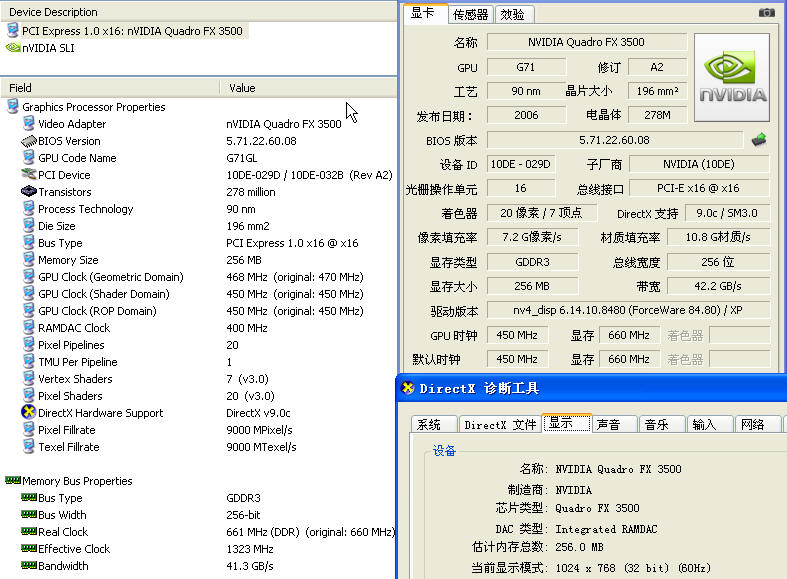Image resolution: width=787 pixels, height=579 pixels.
Task: Click the Memory Bus Properties icon
Action: point(13,480)
